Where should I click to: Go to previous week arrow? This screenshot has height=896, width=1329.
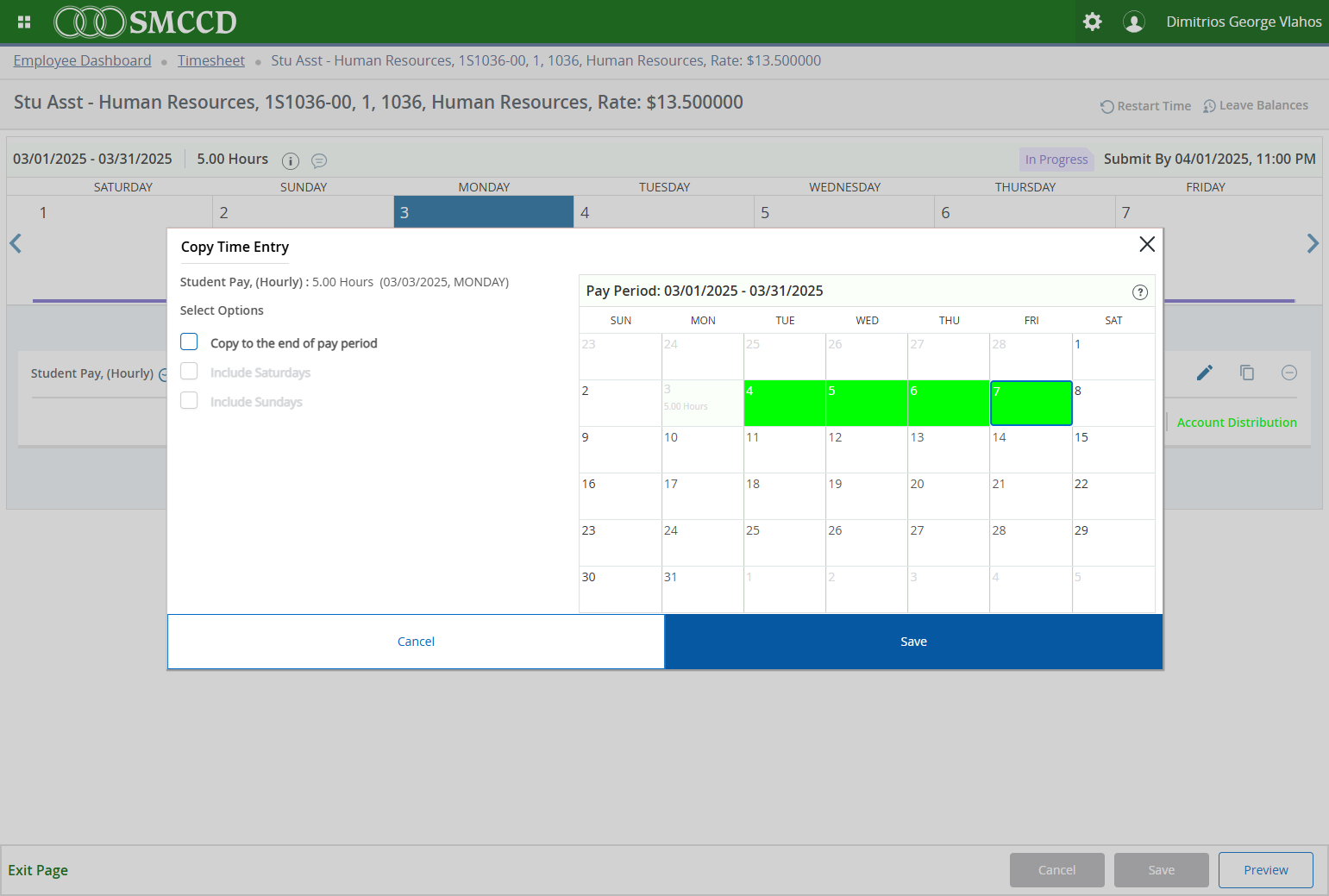[x=16, y=244]
